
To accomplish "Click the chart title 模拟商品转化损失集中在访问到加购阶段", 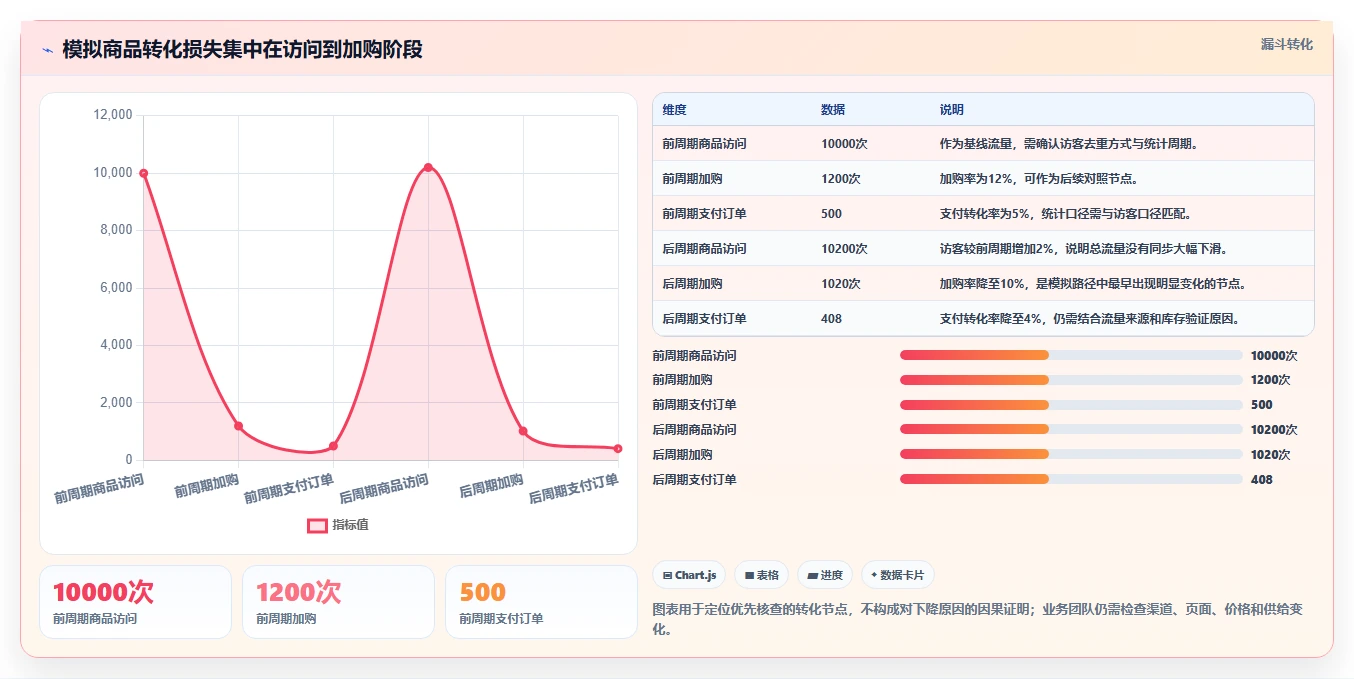I will click(x=242, y=49).
